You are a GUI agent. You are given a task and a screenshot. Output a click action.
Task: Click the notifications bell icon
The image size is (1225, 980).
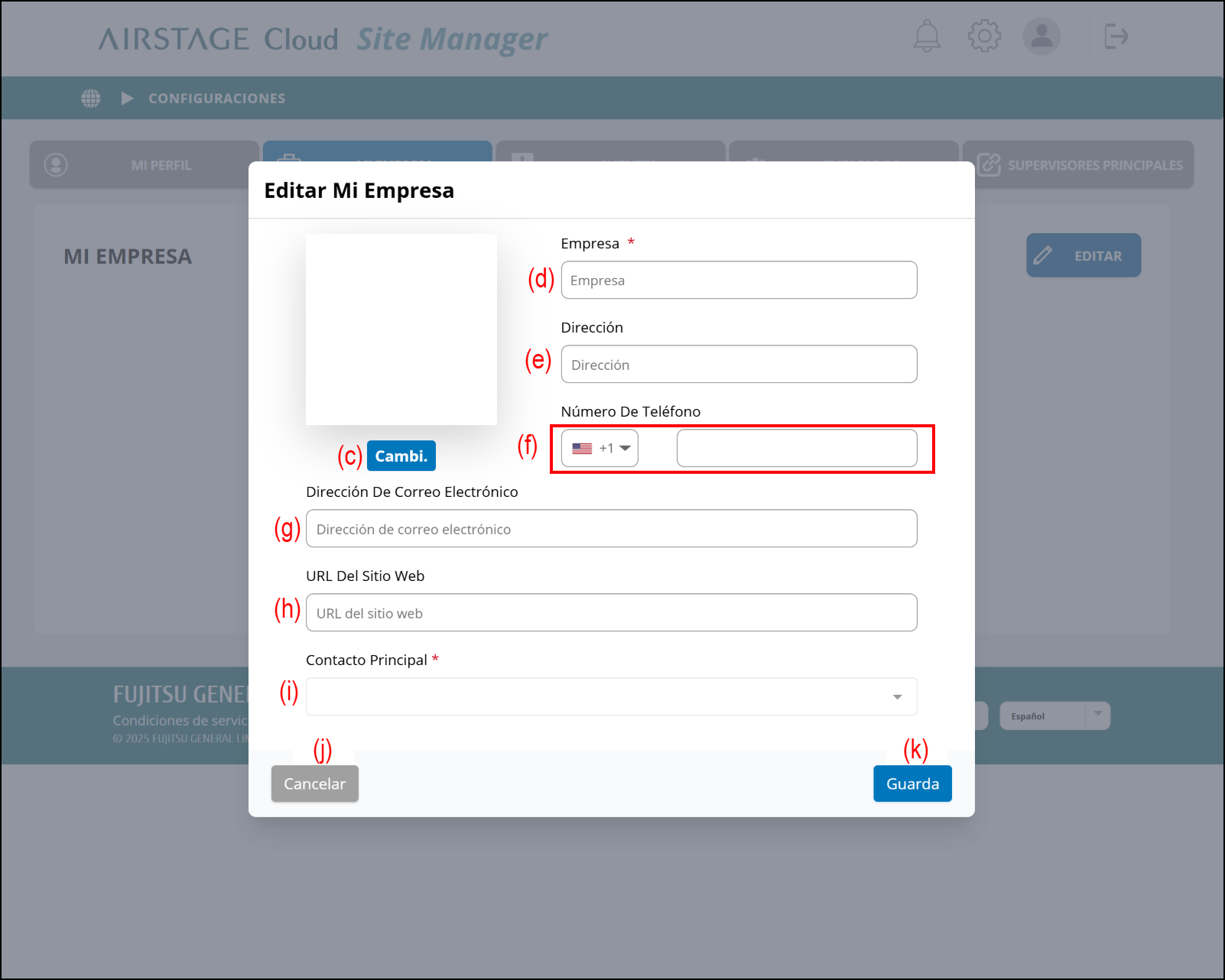[x=927, y=36]
